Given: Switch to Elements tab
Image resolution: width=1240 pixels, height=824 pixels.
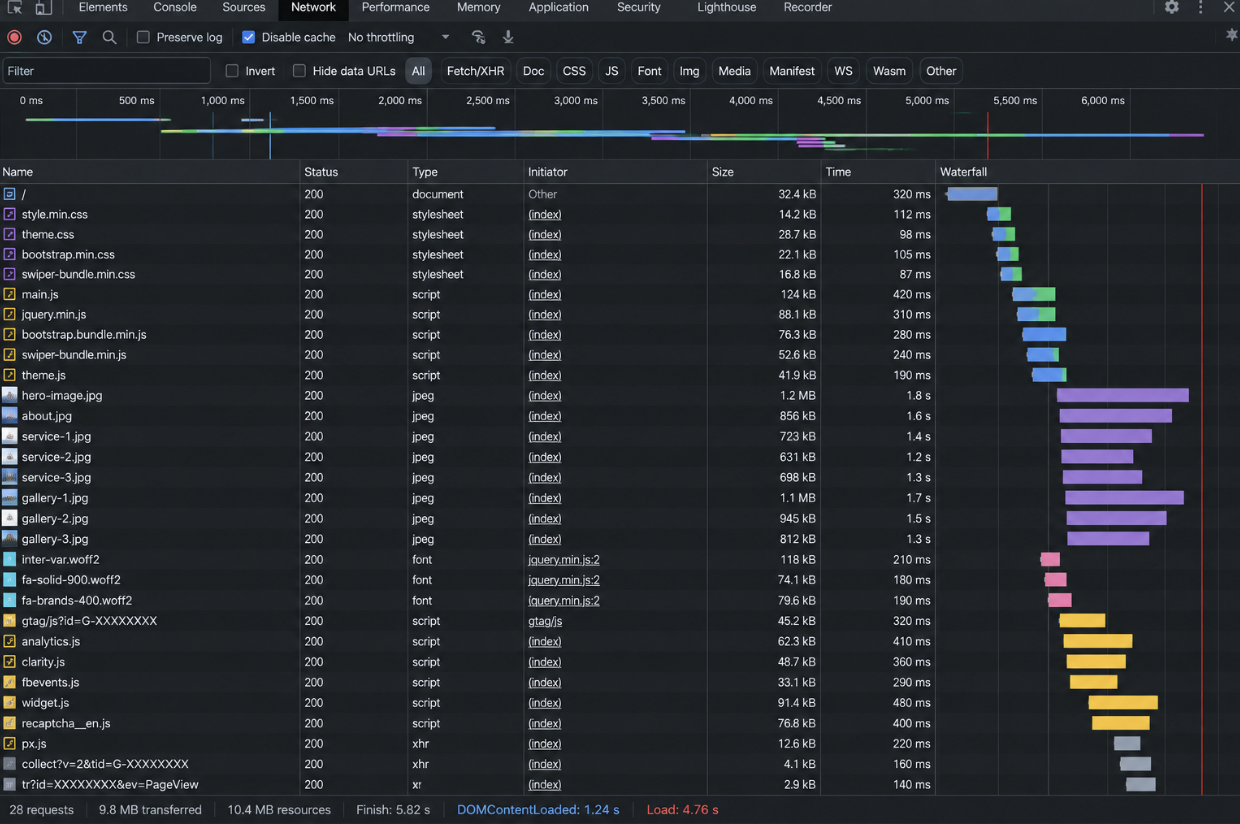Looking at the screenshot, I should coord(103,8).
